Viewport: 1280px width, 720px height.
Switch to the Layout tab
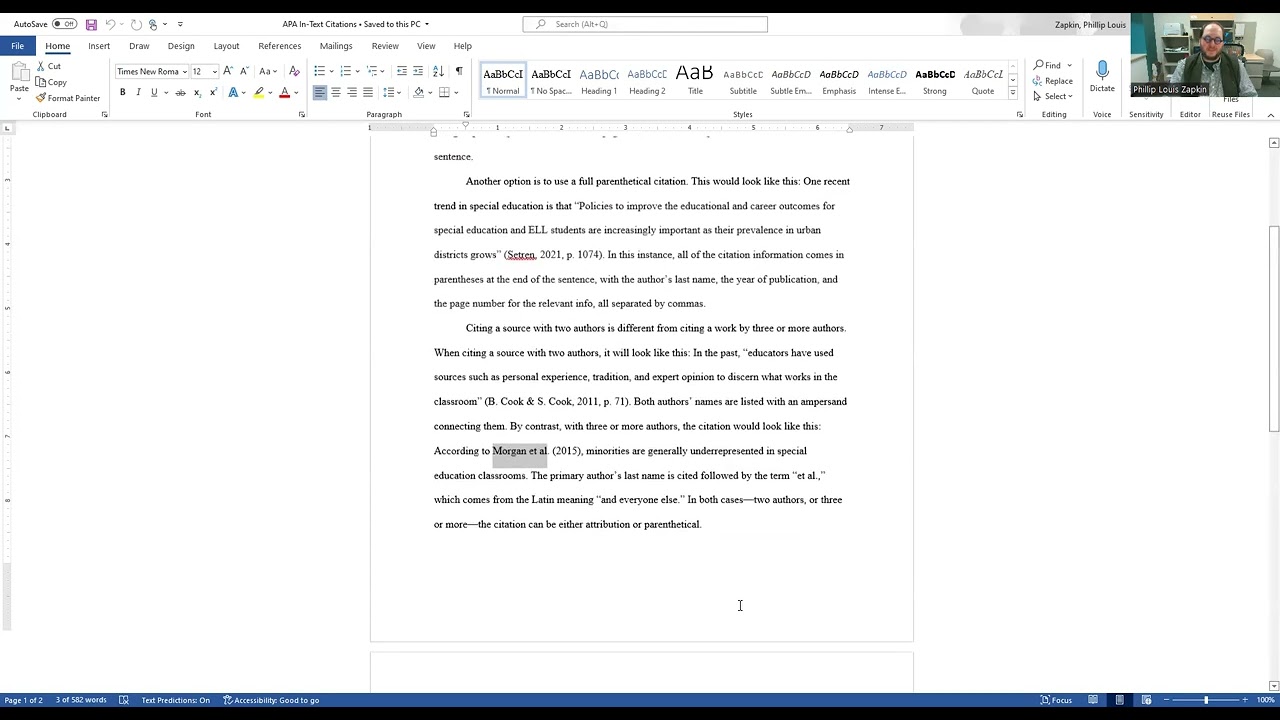(x=226, y=46)
